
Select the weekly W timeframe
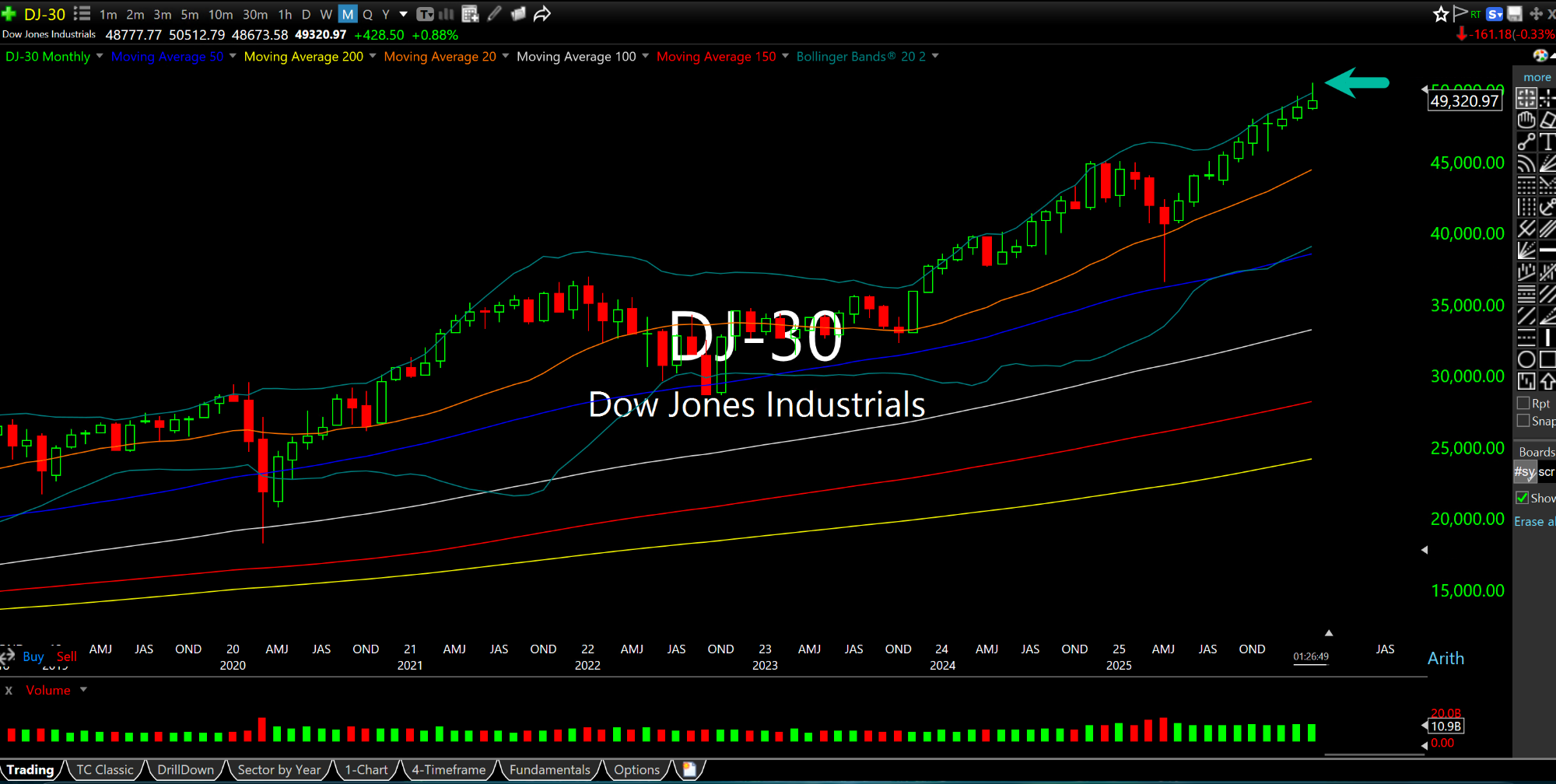pyautogui.click(x=326, y=14)
